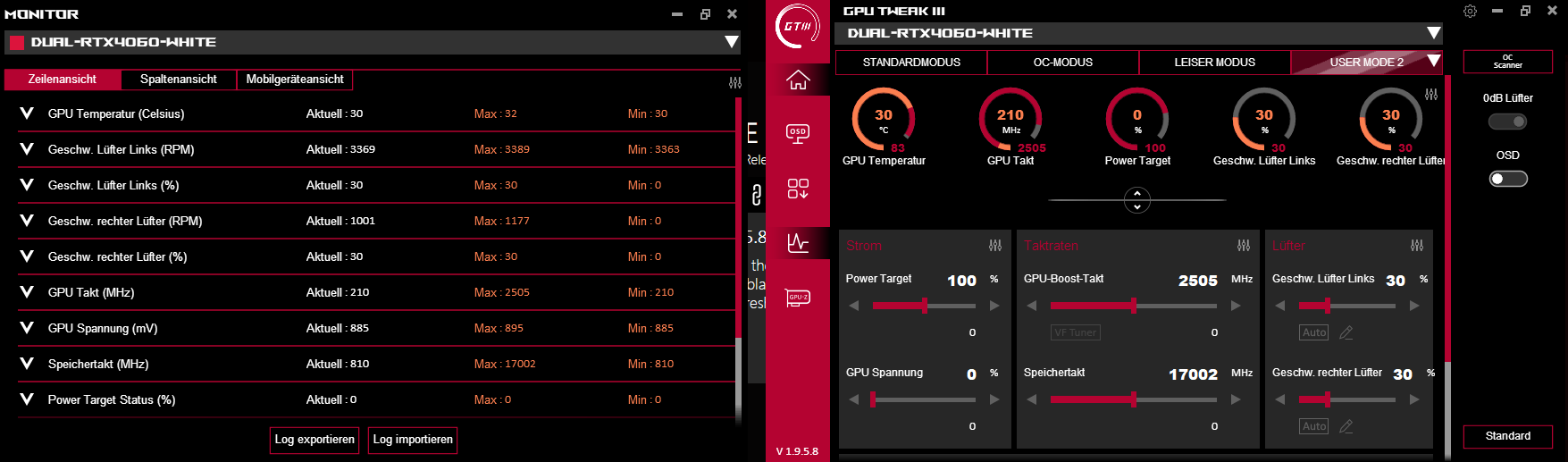Click the Monitor window vertical scrollbar

coord(739,259)
